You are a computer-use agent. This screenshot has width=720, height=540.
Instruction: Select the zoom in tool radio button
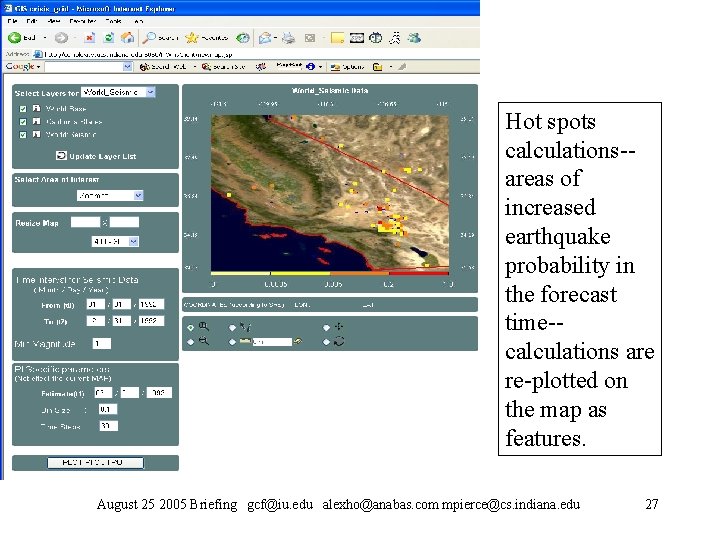191,327
